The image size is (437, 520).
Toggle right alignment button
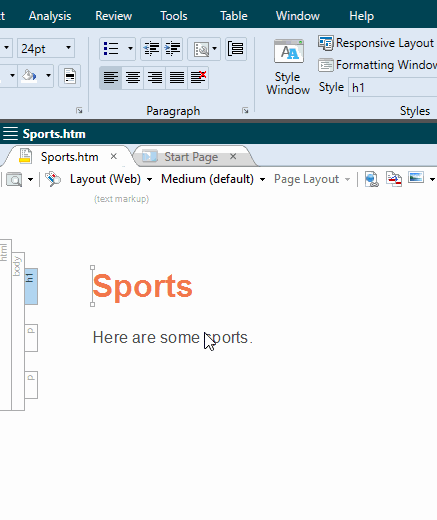coord(155,78)
